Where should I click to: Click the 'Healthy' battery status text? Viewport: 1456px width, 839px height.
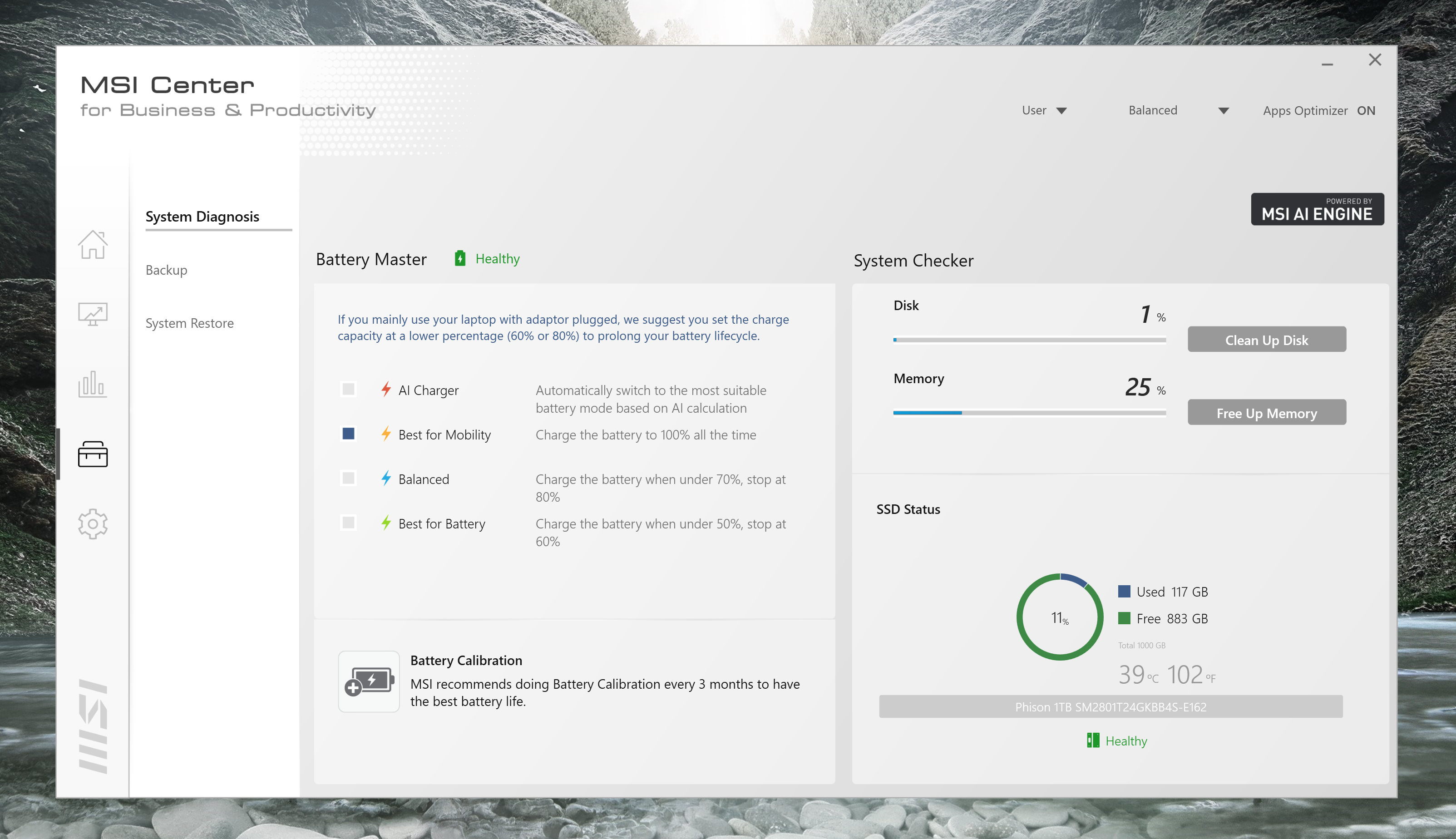(497, 259)
